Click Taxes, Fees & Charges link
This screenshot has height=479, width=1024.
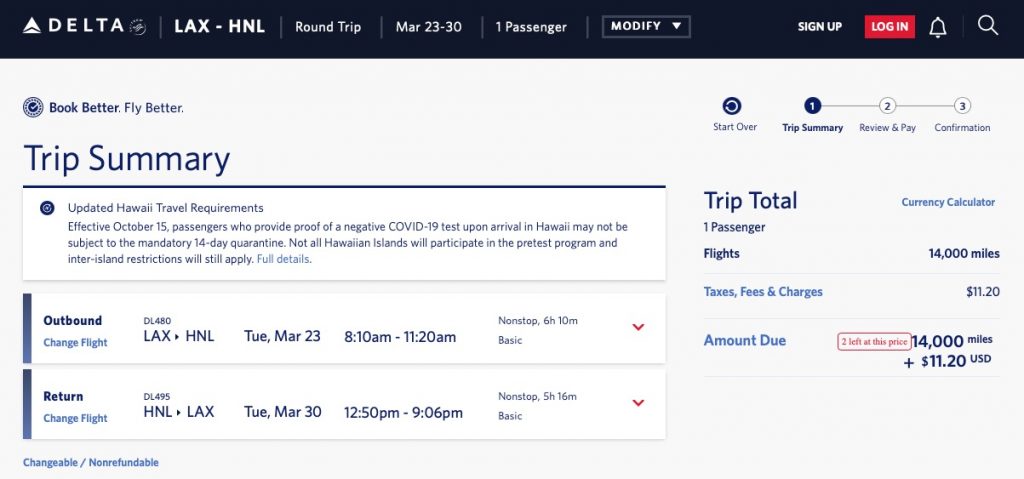tap(763, 292)
